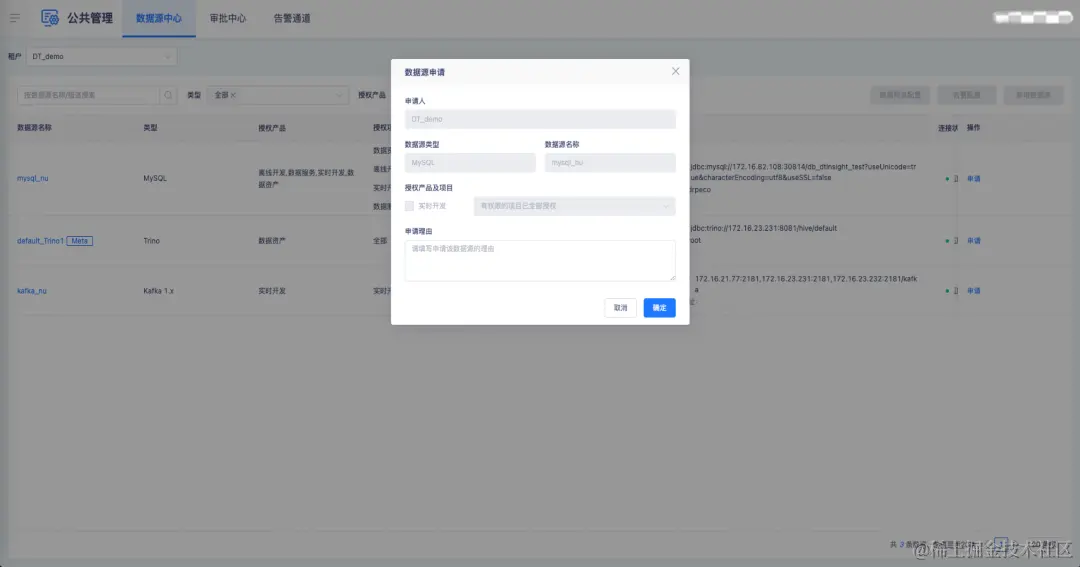Screen dimensions: 1080x567
Task: Click 申请 link in mysql_nu row
Action: [973, 179]
